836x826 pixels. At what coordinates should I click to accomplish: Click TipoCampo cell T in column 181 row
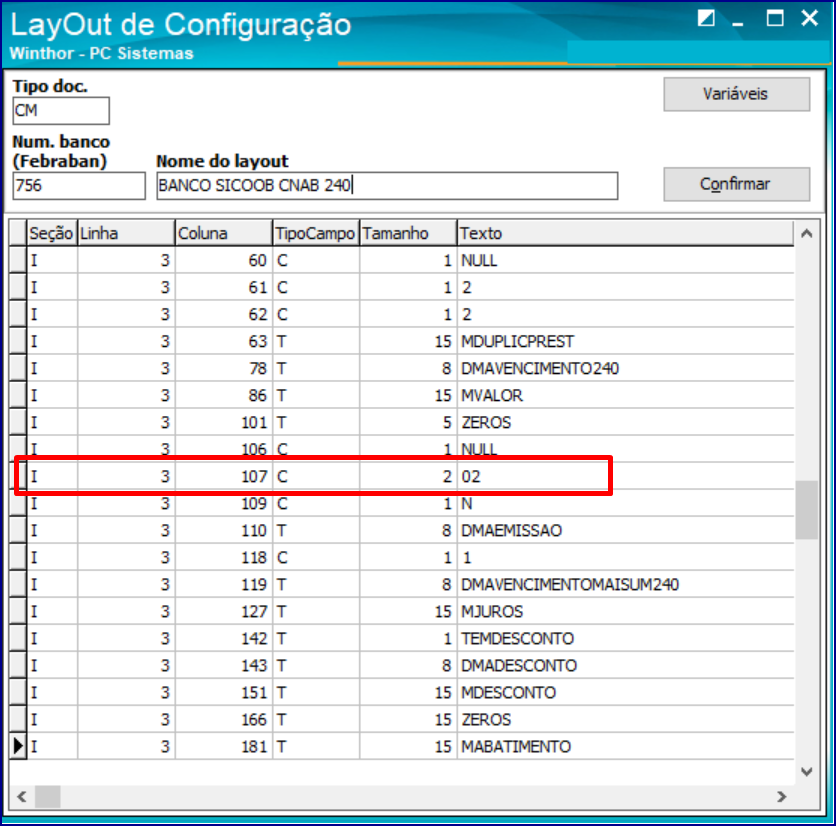(316, 747)
